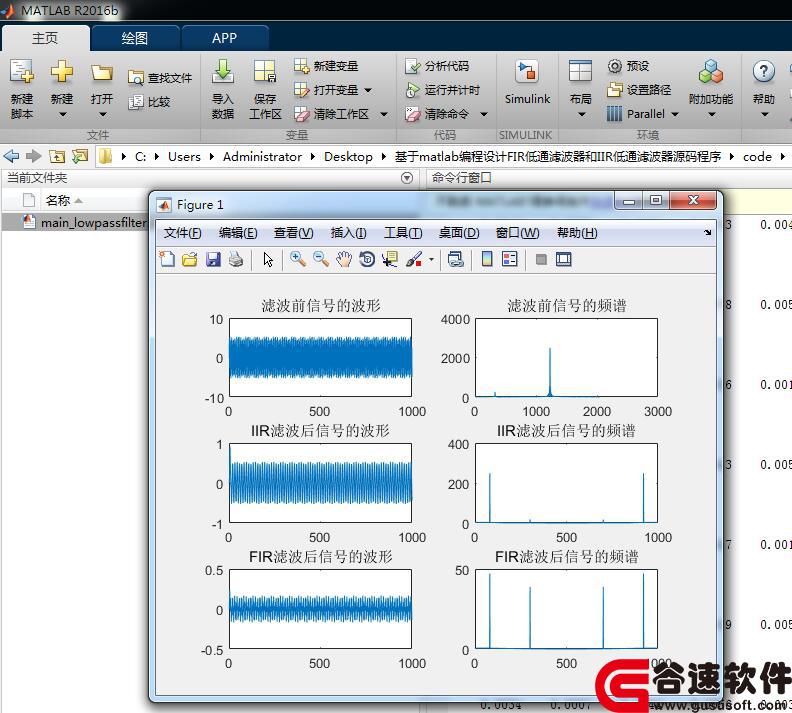Click the yellow plus 新建 icon
Image resolution: width=792 pixels, height=713 pixels.
pos(62,72)
